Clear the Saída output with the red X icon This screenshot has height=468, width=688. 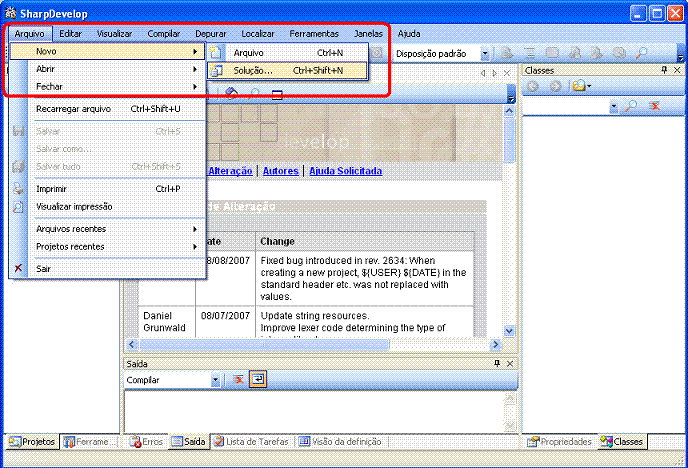click(x=238, y=379)
